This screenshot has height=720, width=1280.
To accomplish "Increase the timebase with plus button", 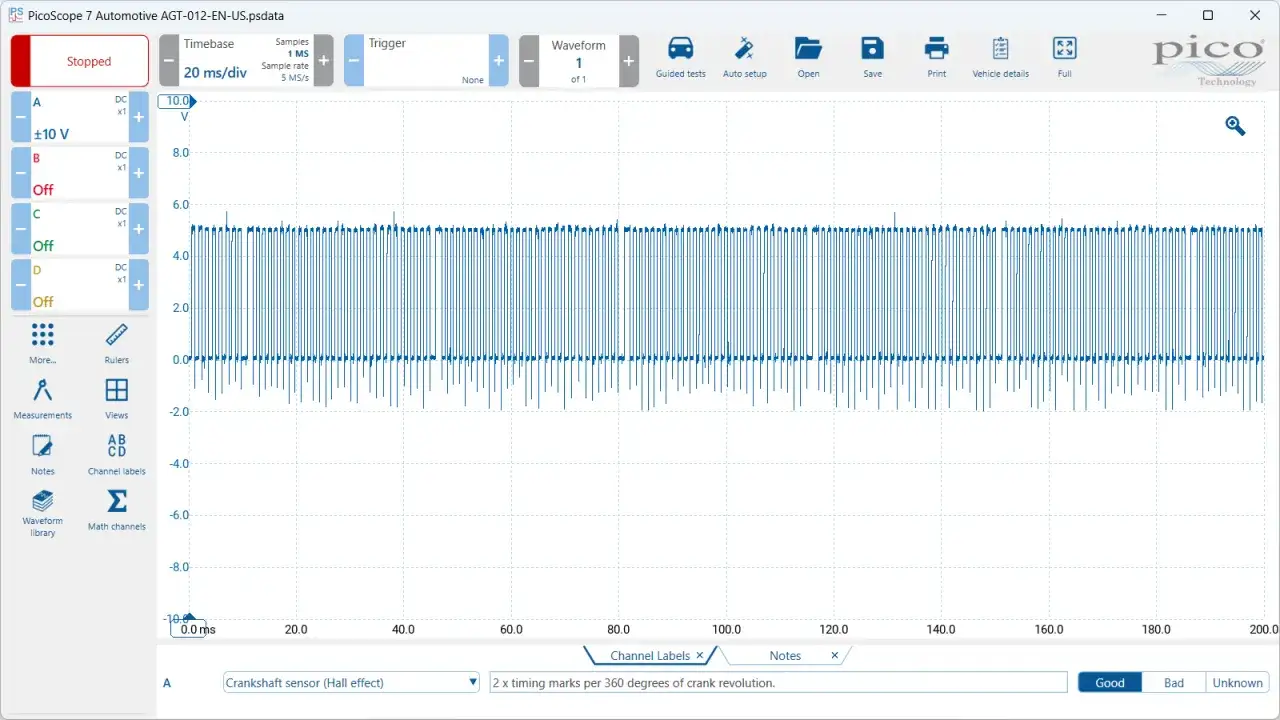I will coord(324,61).
